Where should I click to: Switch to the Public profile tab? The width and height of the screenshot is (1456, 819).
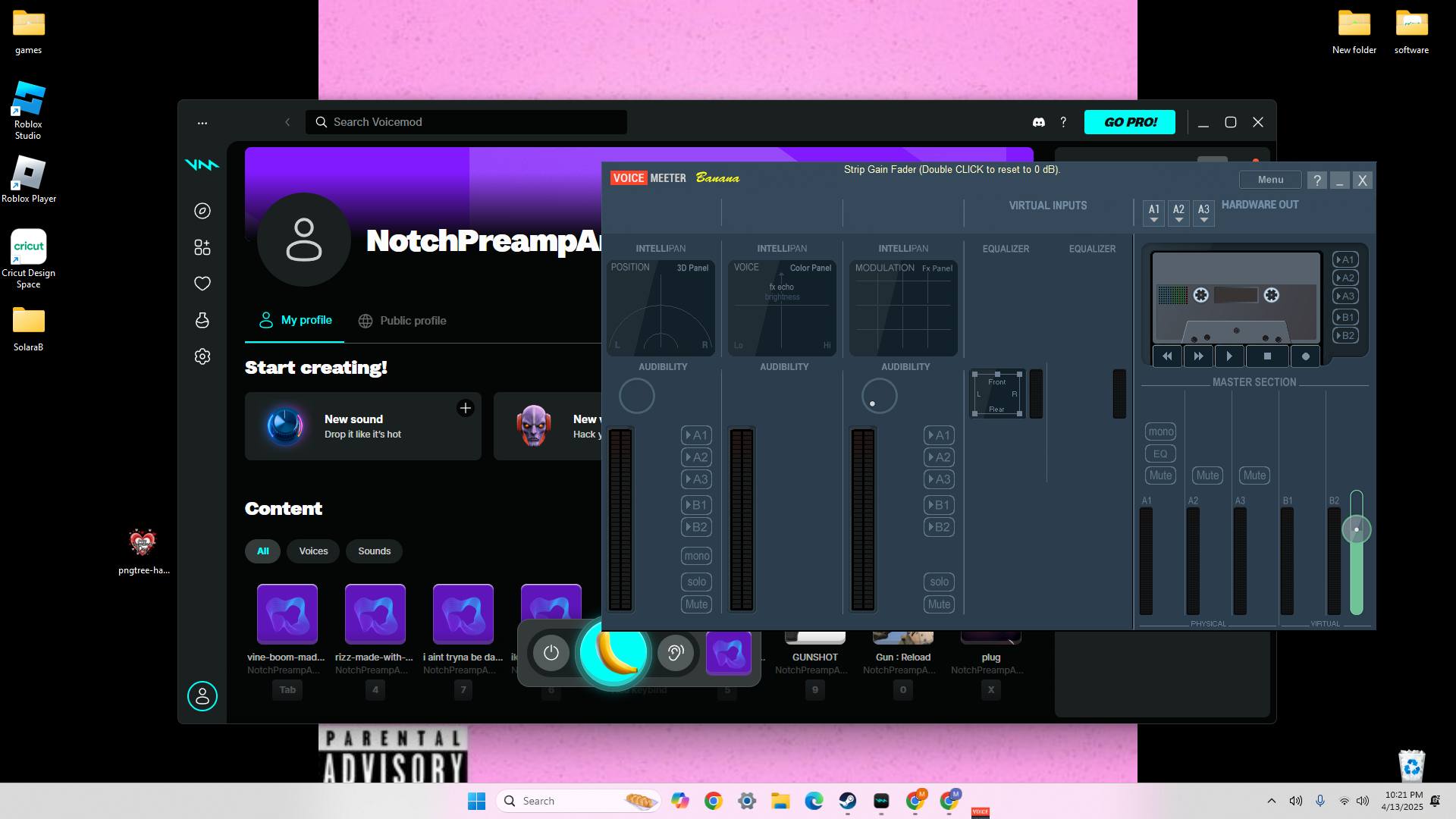(x=402, y=321)
